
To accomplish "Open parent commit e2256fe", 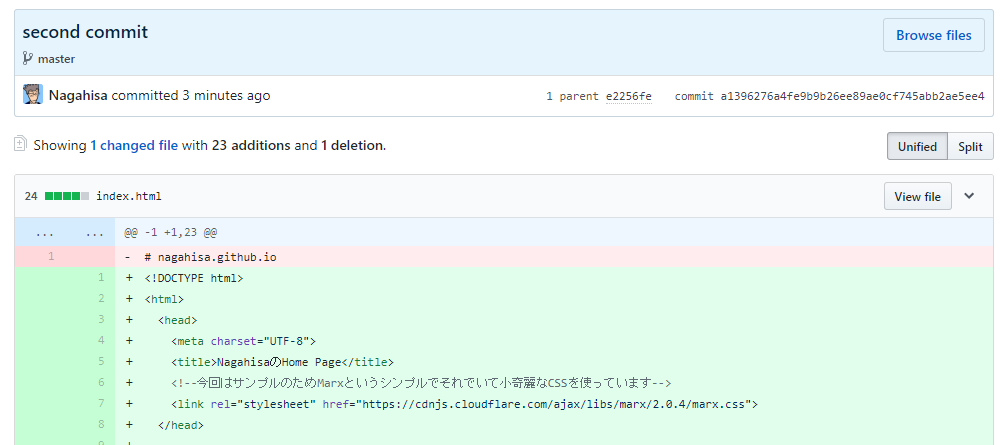I will pyautogui.click(x=628, y=96).
